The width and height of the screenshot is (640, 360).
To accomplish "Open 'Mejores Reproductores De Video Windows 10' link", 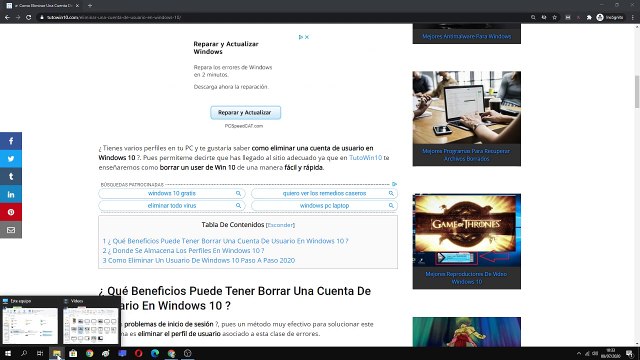I will coord(467,278).
